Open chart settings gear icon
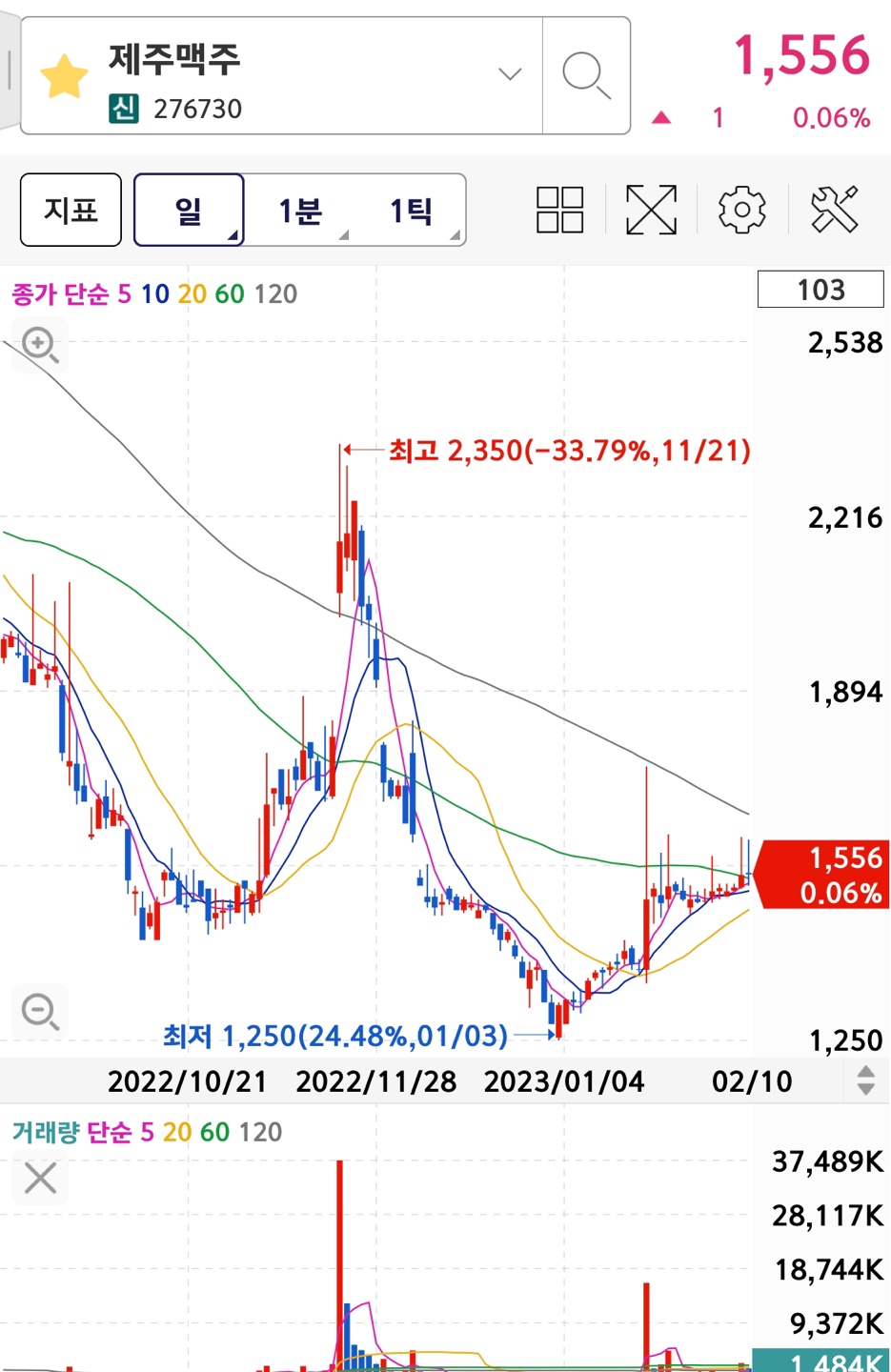The image size is (891, 1372). click(742, 210)
